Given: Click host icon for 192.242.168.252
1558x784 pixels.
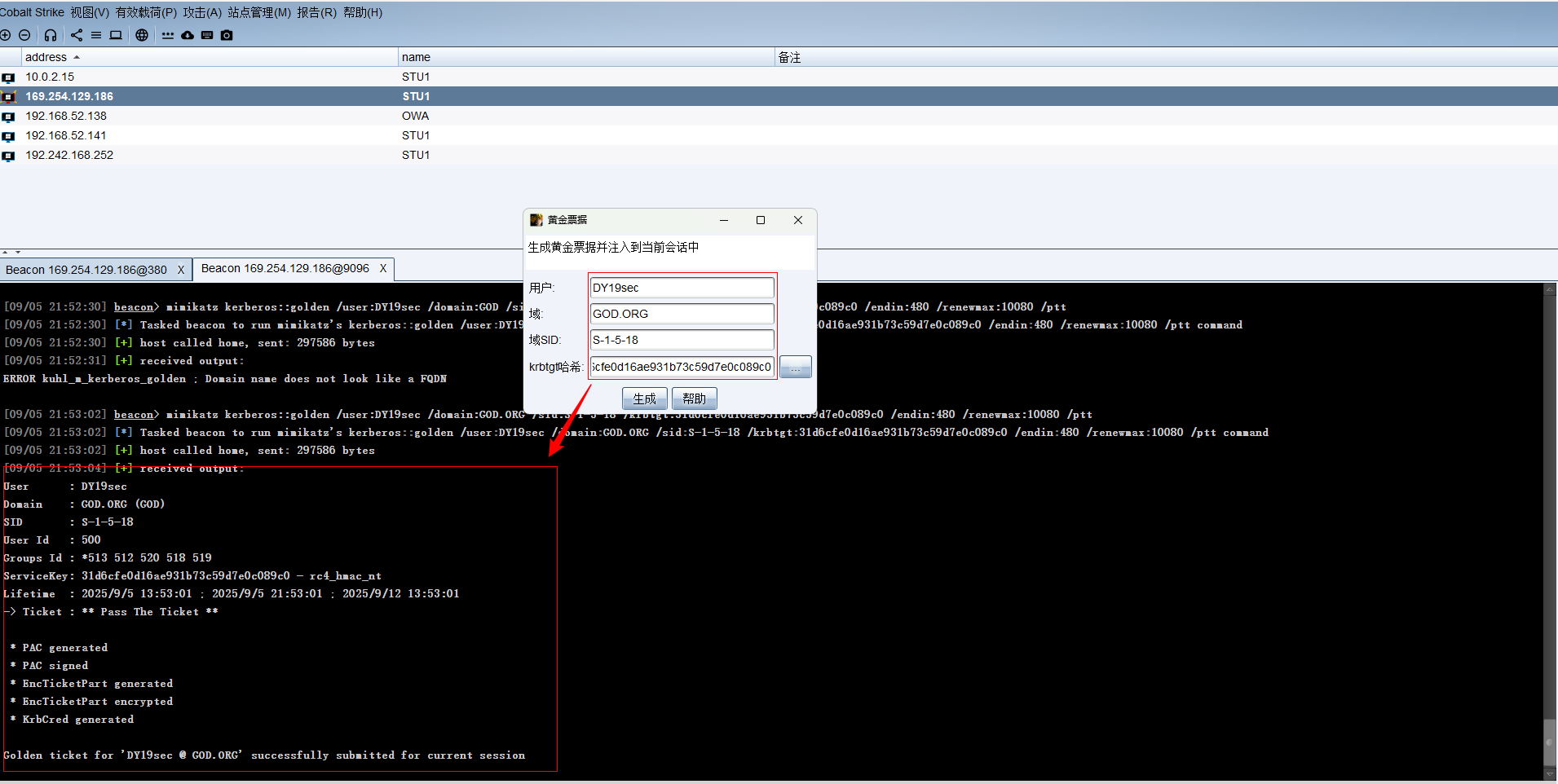Looking at the screenshot, I should (8, 156).
